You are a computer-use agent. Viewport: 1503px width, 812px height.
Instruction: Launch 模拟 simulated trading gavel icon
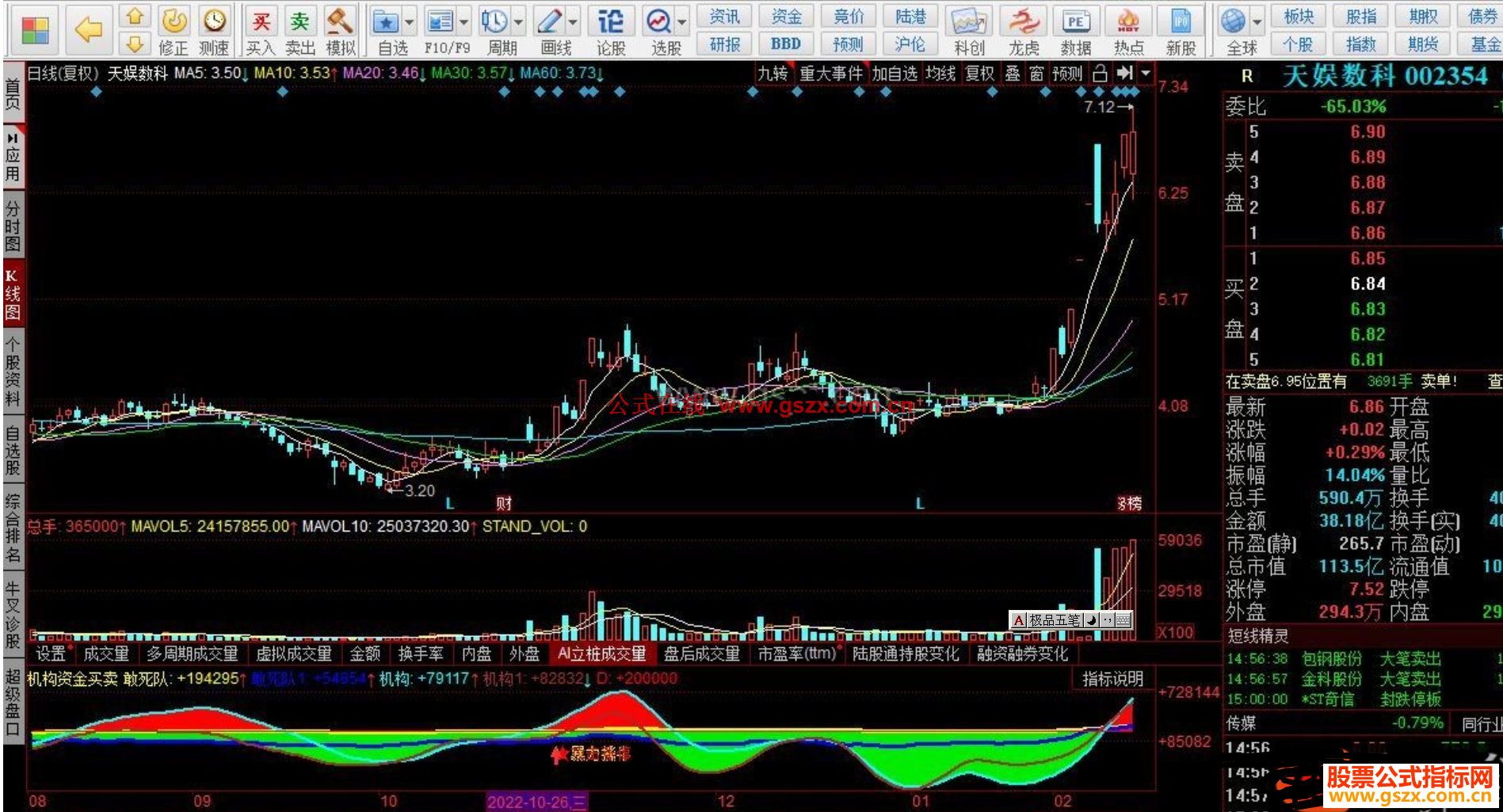pos(340,21)
